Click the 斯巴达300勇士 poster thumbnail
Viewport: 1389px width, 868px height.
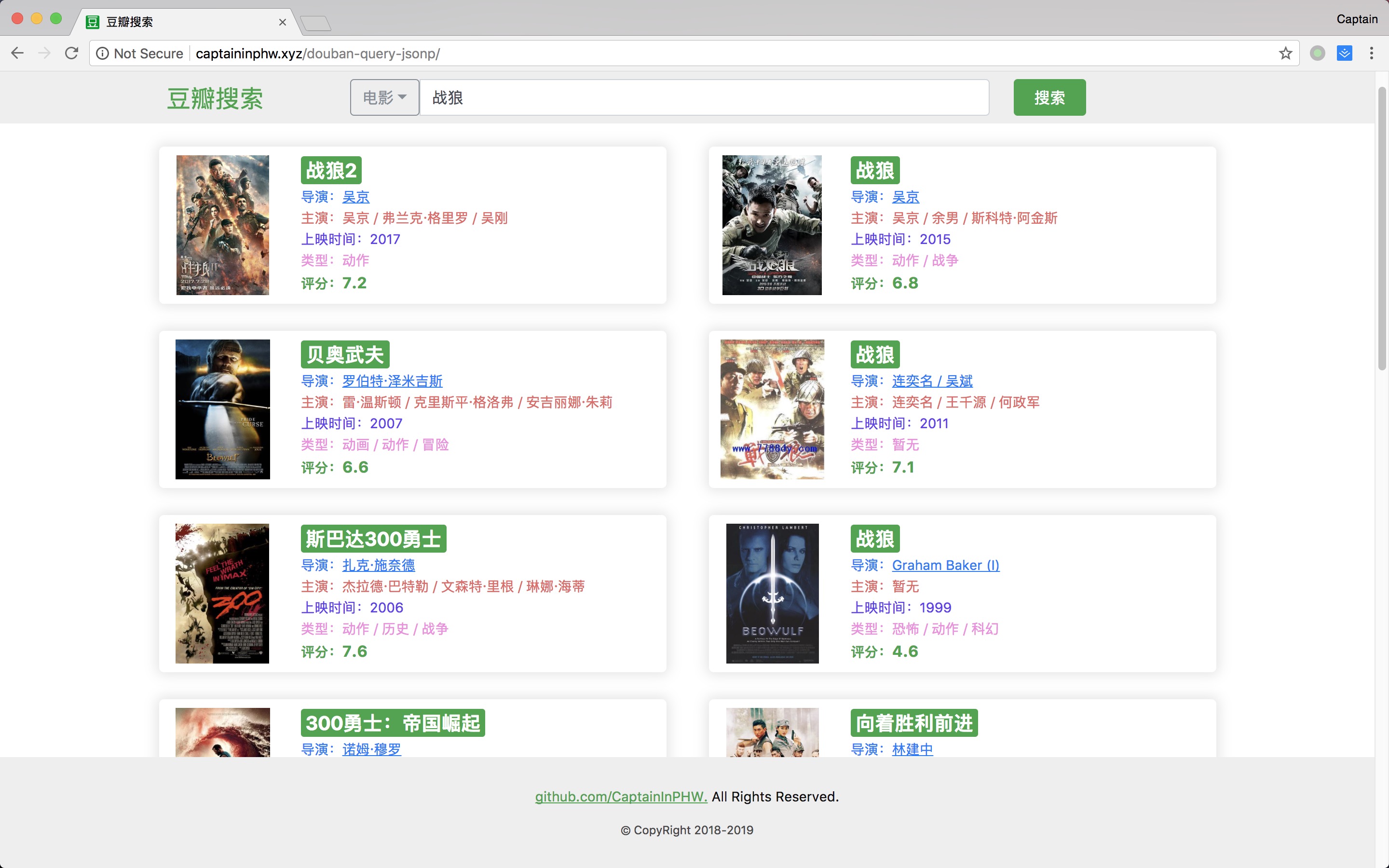point(223,594)
